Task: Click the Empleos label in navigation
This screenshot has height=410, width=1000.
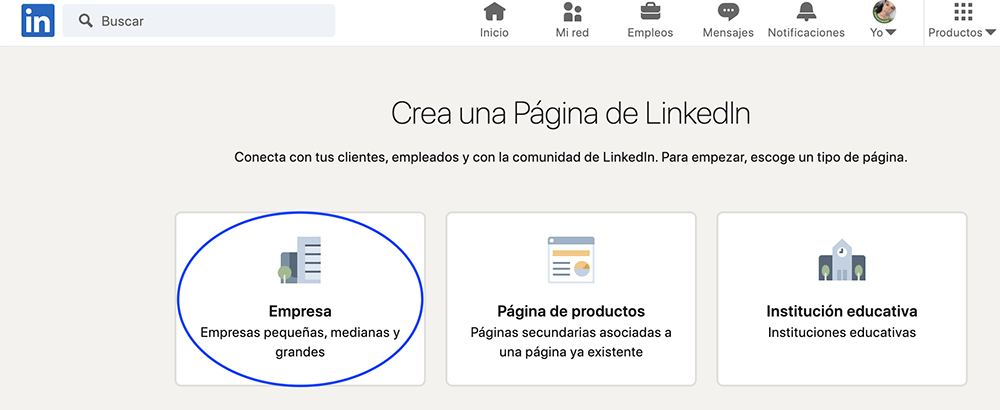Action: coord(650,33)
